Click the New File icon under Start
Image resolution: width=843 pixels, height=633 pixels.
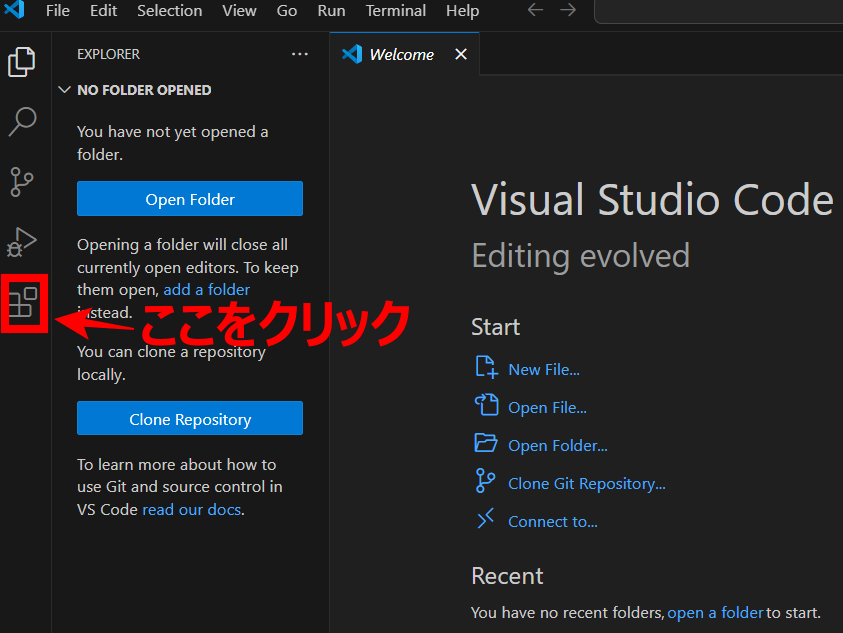point(486,367)
